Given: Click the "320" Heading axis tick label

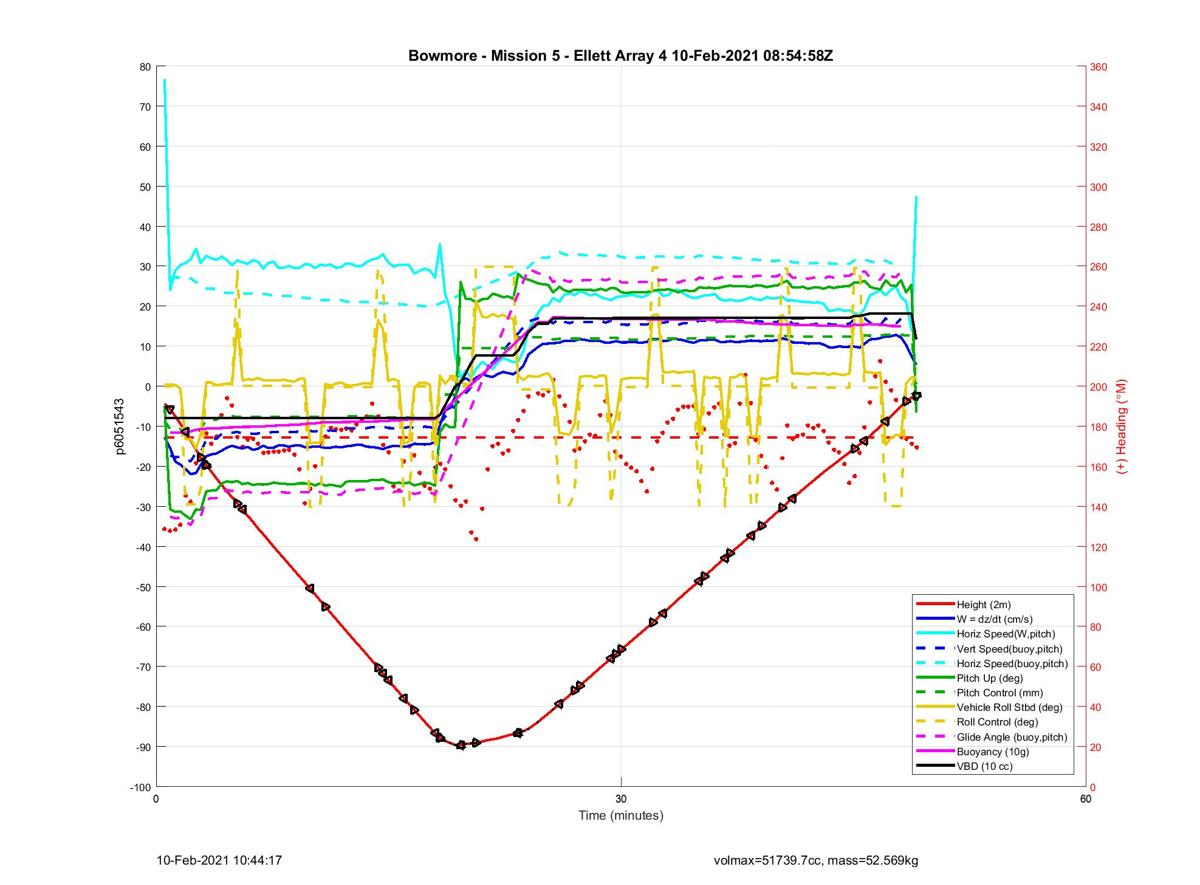Looking at the screenshot, I should [x=1099, y=147].
